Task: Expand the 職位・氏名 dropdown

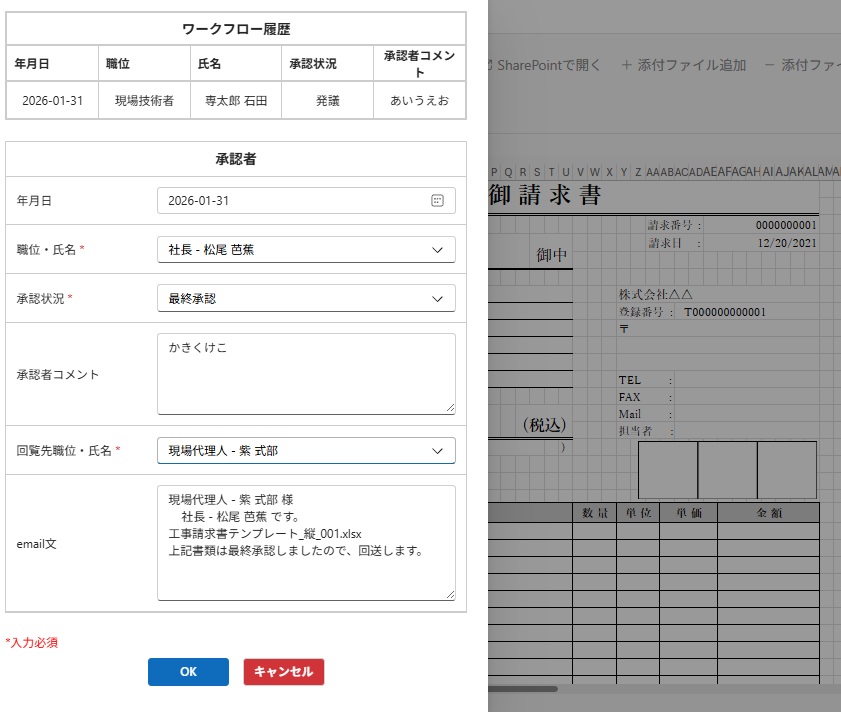Action: coord(437,250)
